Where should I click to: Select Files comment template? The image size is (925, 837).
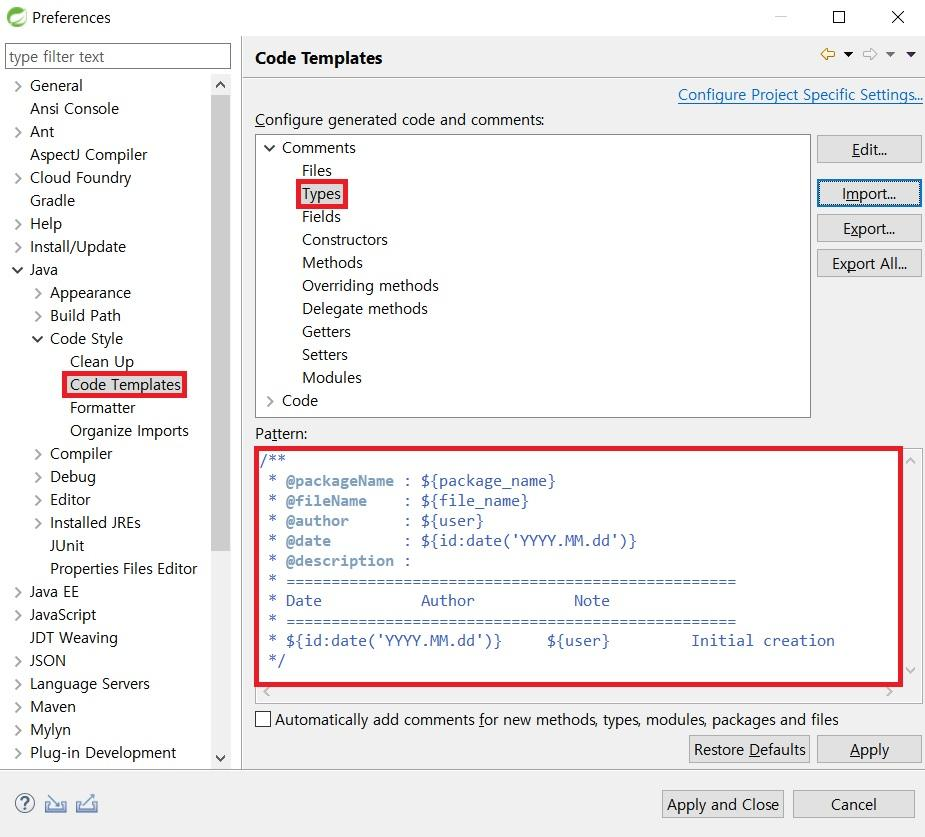(317, 170)
